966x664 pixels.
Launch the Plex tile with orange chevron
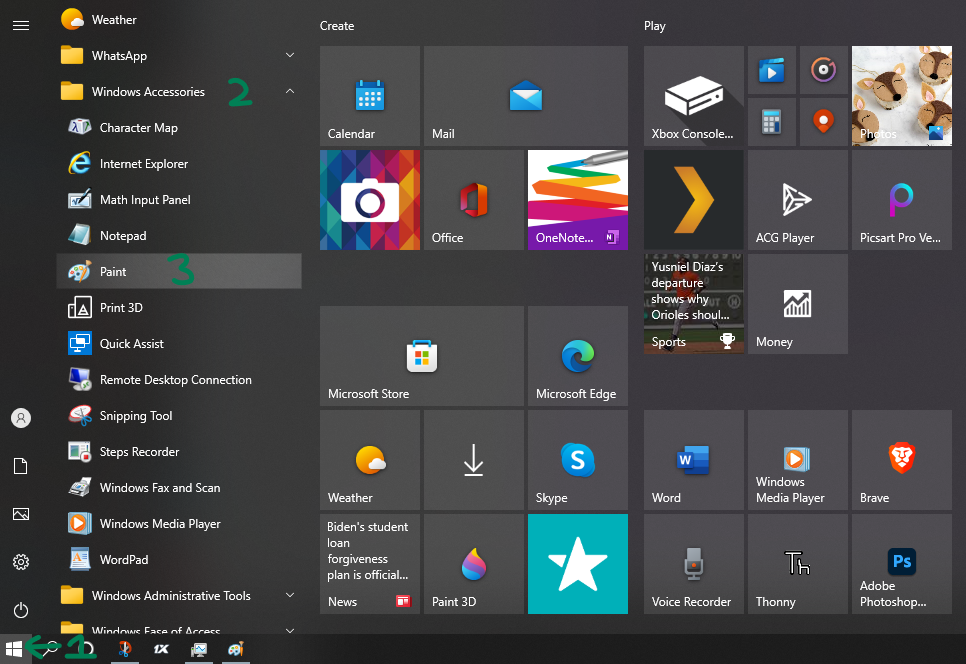(x=694, y=200)
